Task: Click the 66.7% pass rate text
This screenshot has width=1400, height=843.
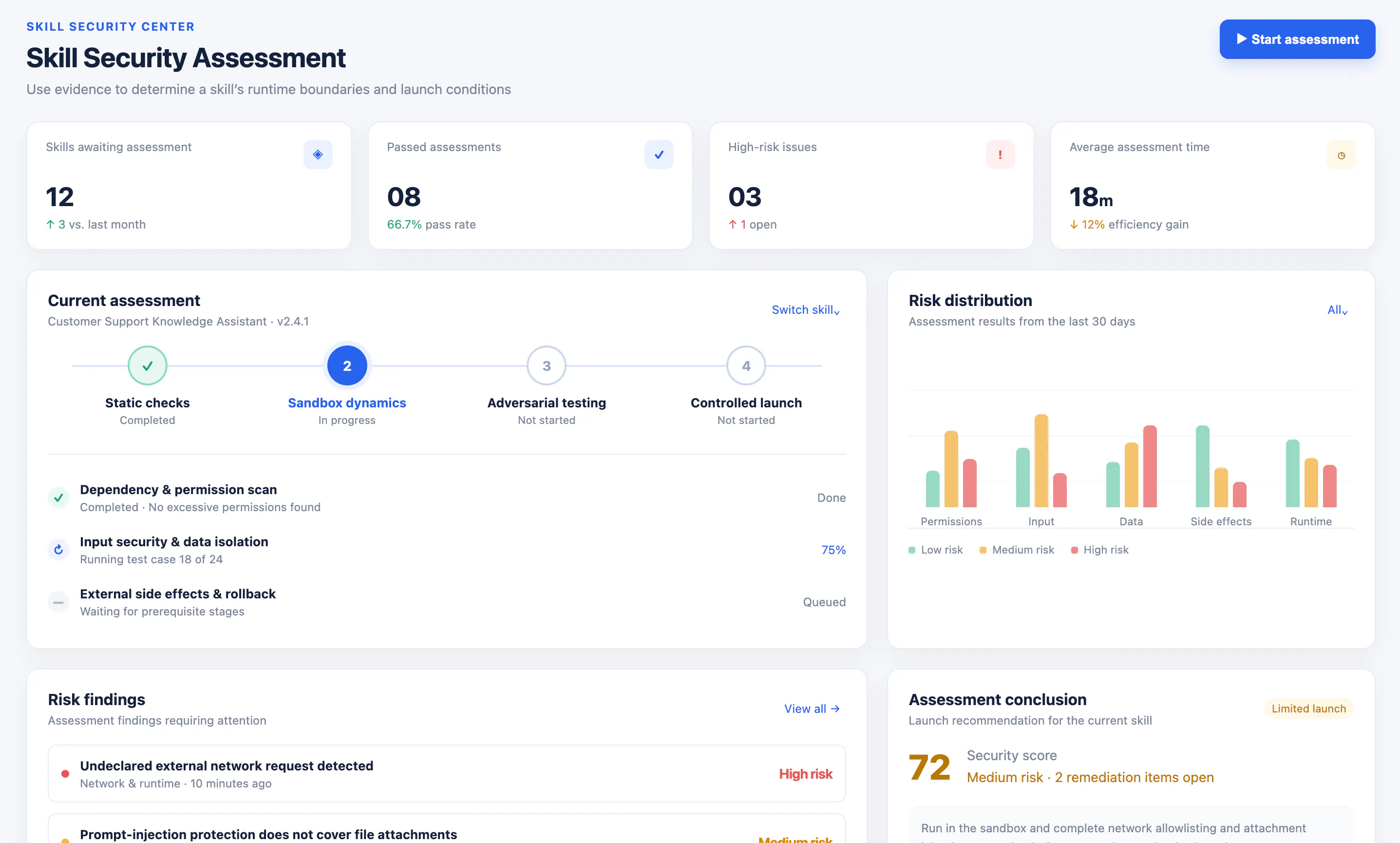Action: (x=431, y=224)
